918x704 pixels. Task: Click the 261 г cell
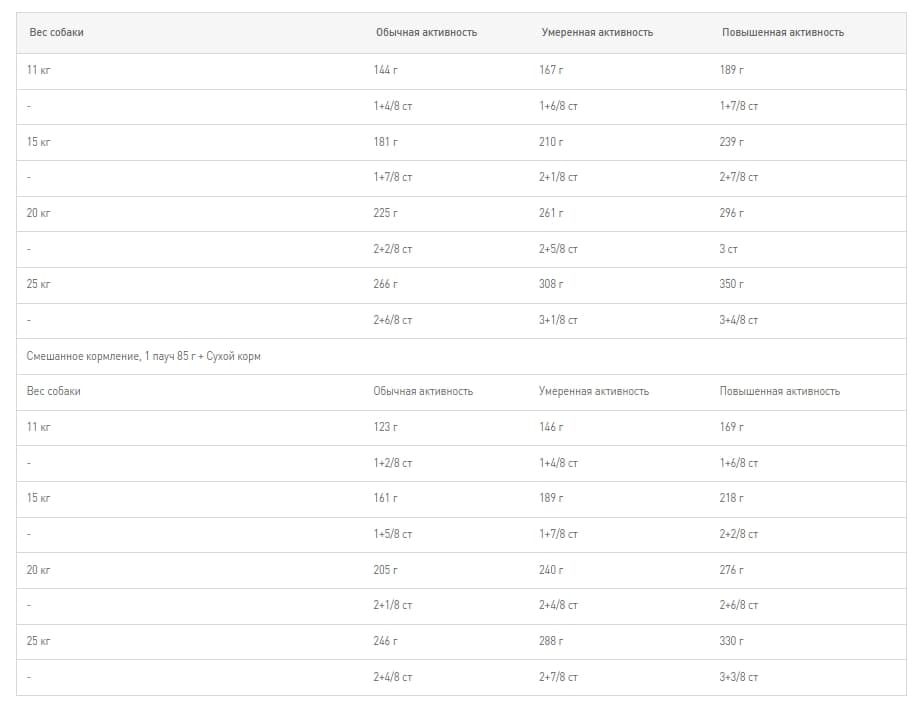click(551, 213)
